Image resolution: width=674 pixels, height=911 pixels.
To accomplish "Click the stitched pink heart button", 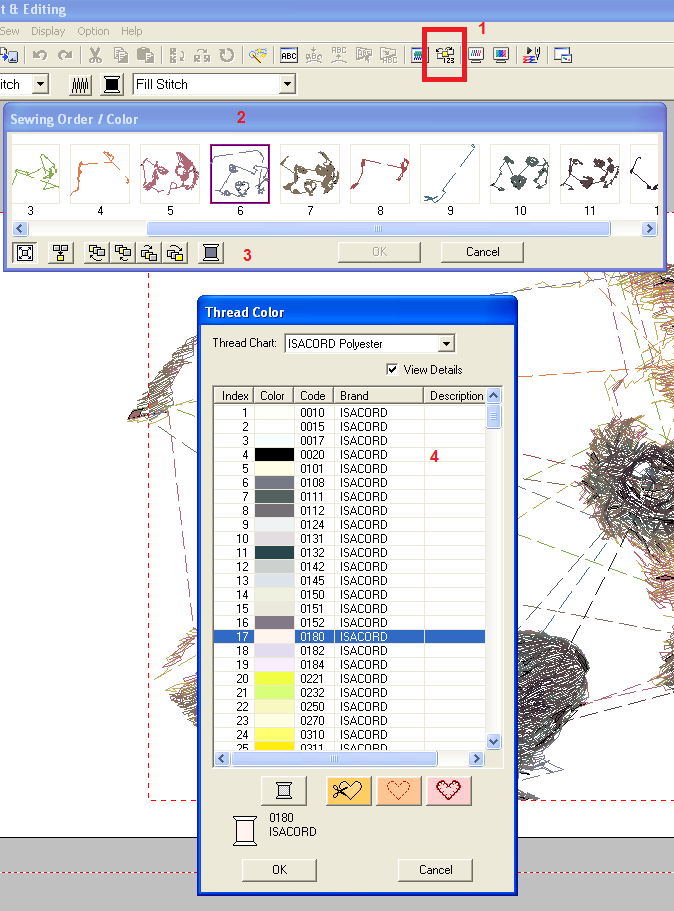I will coord(449,790).
